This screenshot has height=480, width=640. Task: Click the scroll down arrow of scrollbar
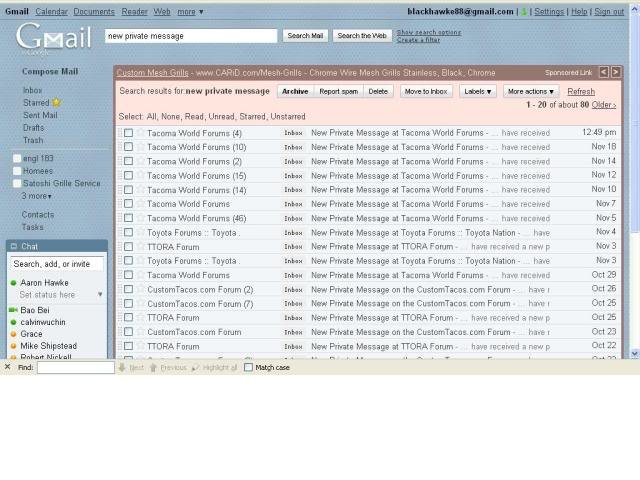point(634,353)
